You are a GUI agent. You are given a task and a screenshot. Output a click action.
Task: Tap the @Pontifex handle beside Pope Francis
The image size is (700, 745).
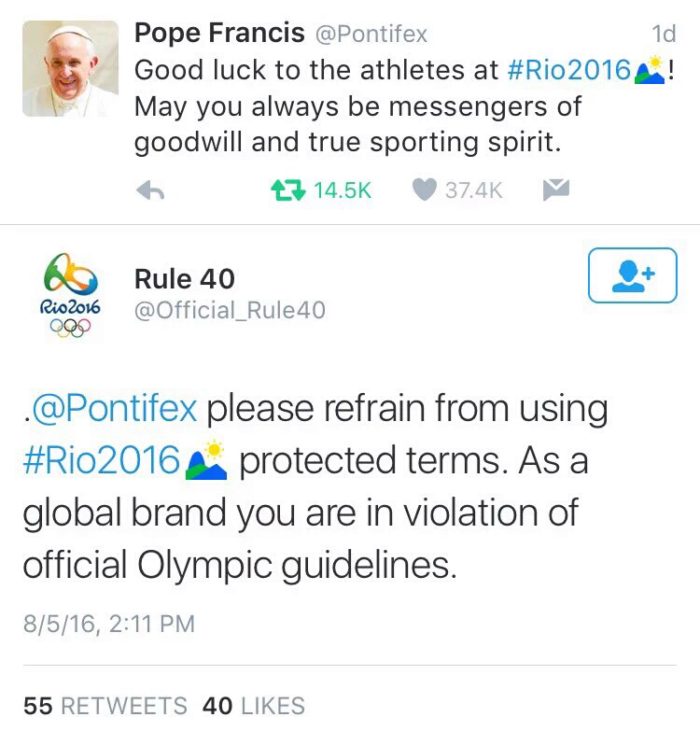[x=371, y=35]
